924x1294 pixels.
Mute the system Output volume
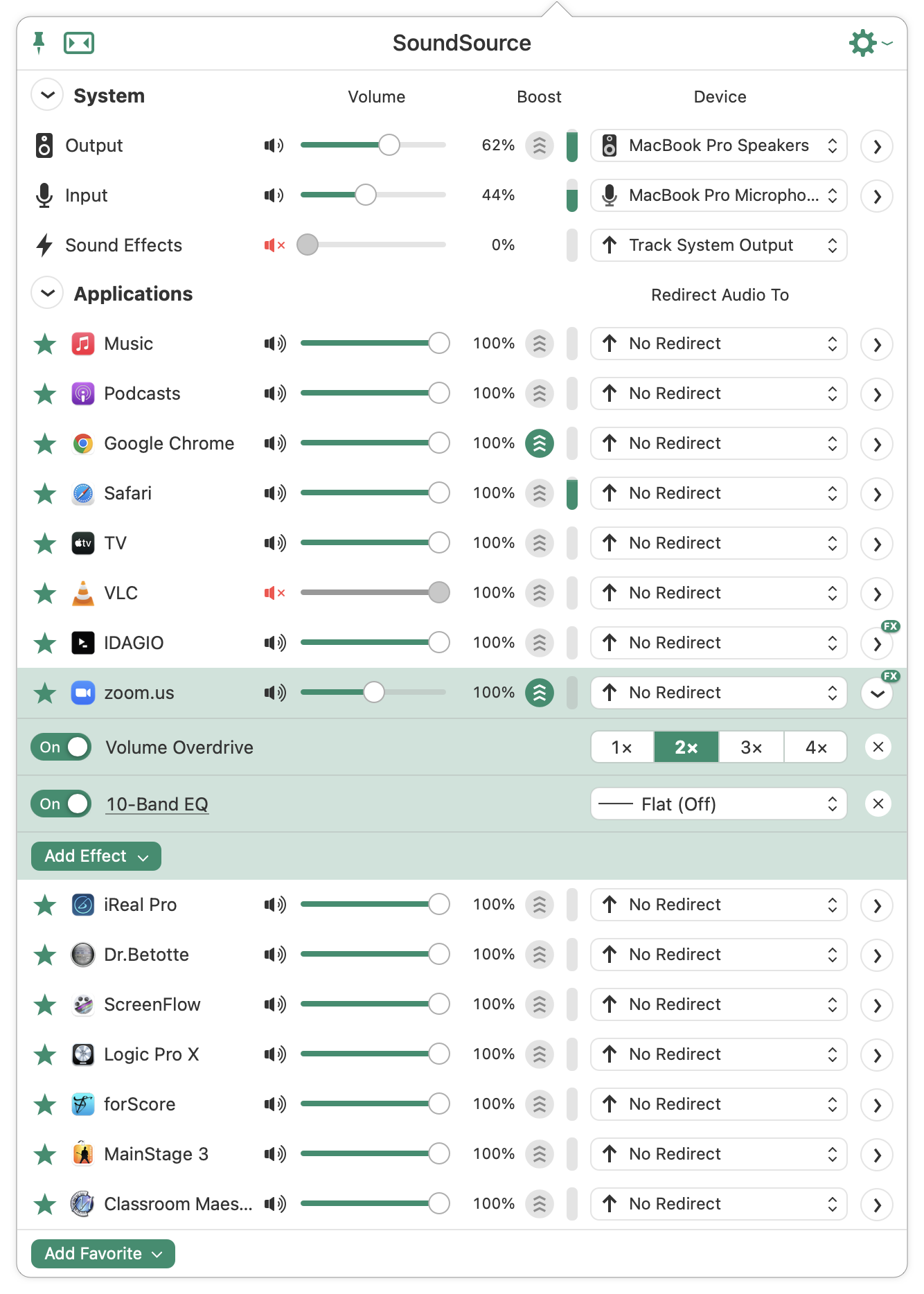pos(274,145)
